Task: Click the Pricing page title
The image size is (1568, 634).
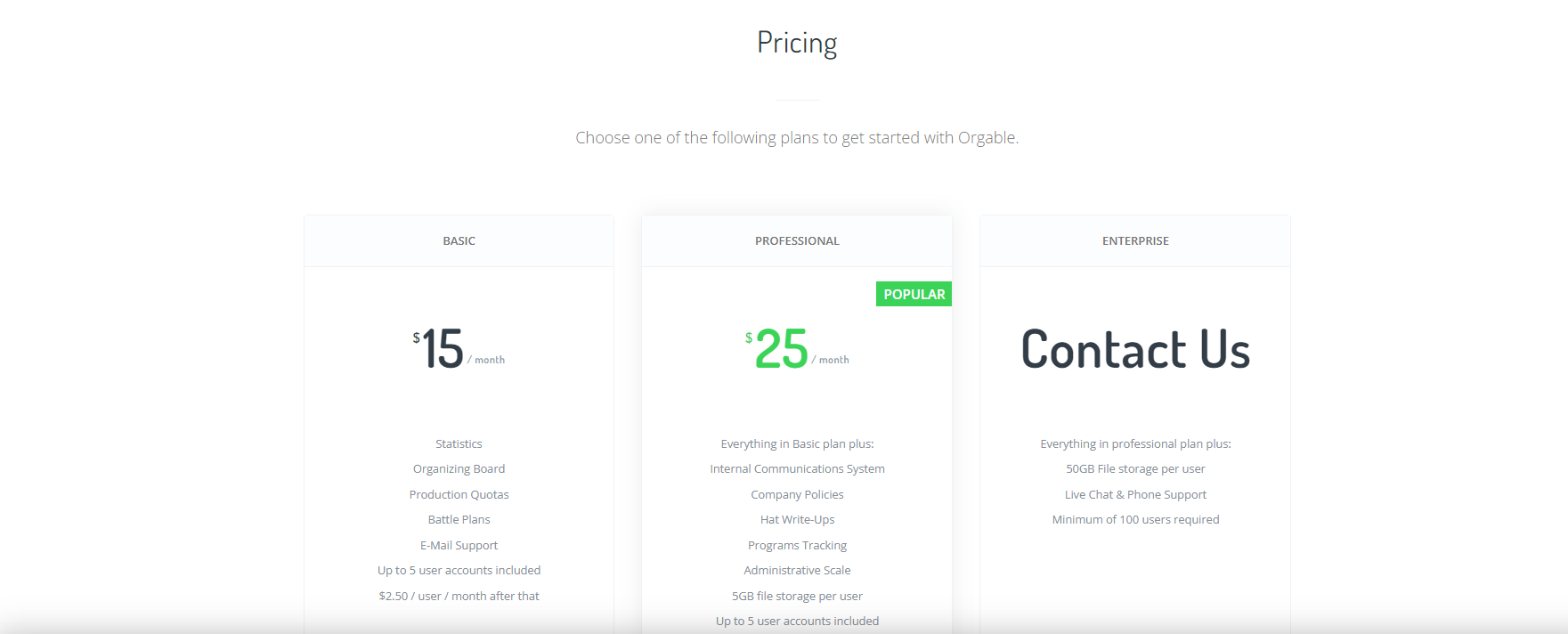Action: pos(797,43)
